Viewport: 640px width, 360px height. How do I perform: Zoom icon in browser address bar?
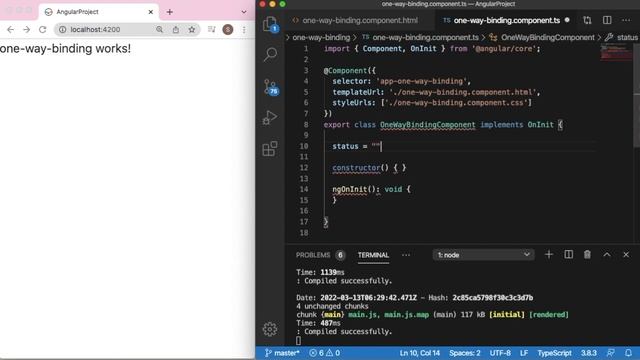tap(159, 29)
